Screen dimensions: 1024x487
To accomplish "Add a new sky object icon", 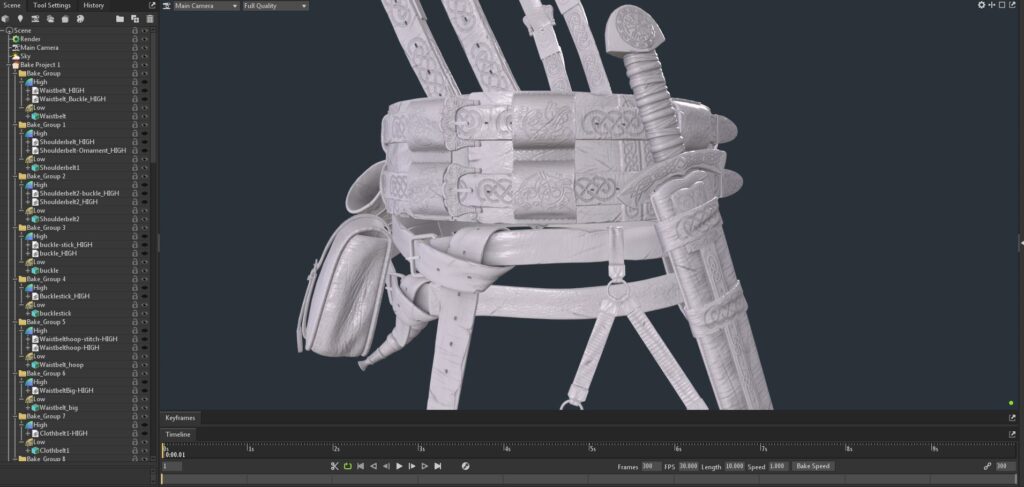I will pos(50,19).
